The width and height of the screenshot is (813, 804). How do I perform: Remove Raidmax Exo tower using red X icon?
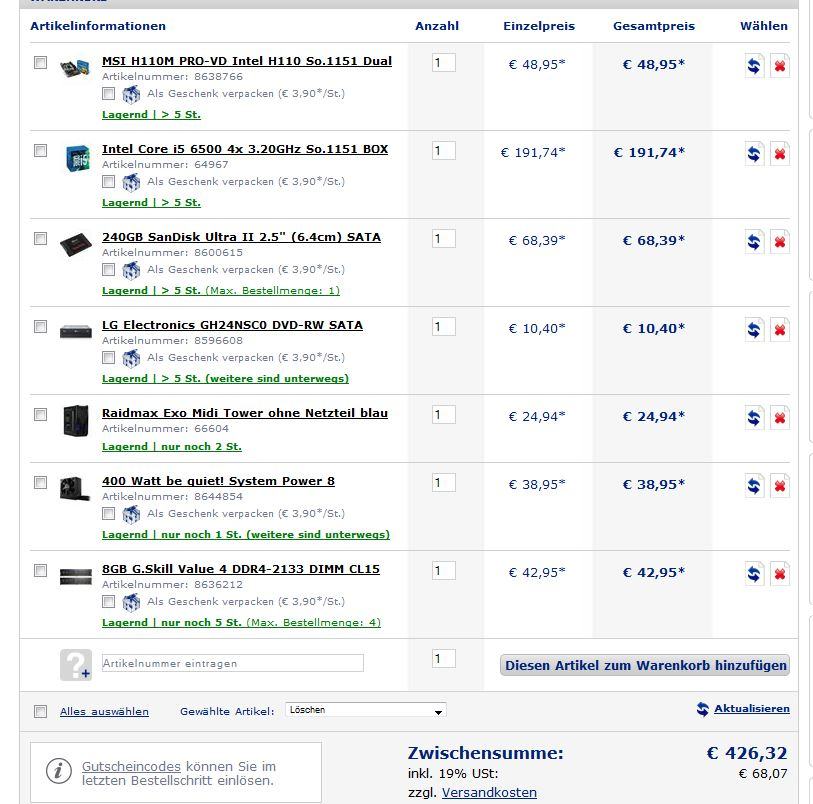[779, 418]
